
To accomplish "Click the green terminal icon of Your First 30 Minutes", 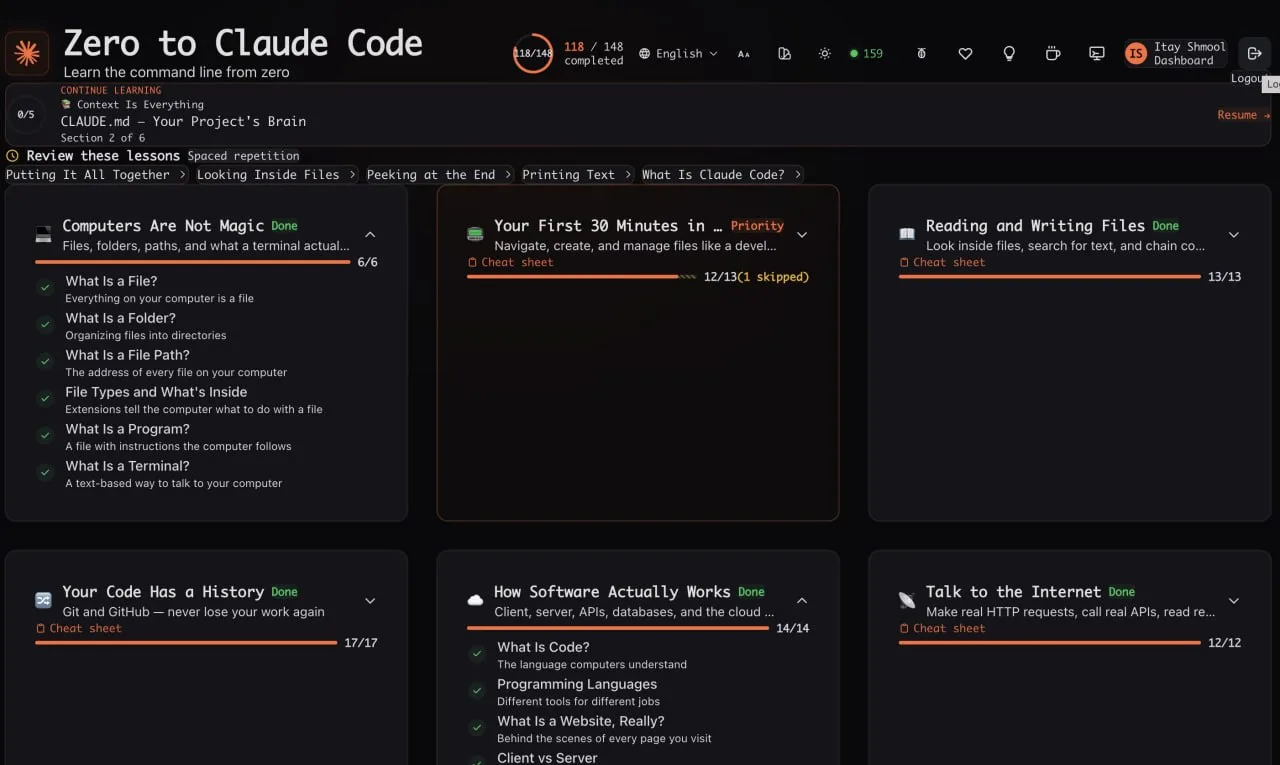I will [475, 235].
